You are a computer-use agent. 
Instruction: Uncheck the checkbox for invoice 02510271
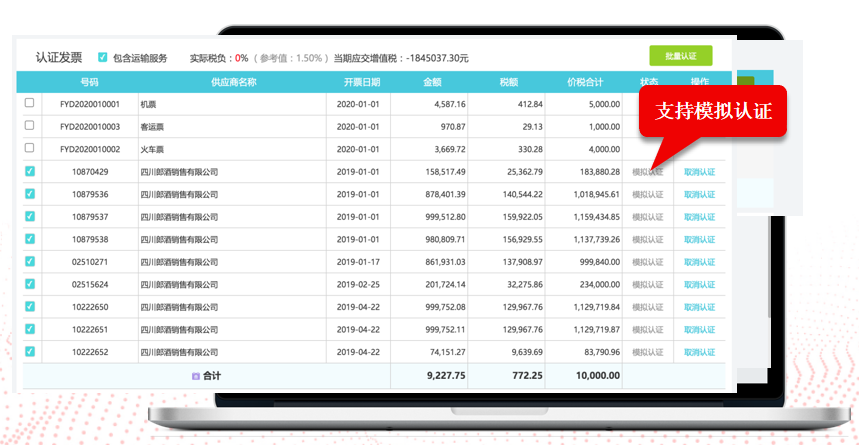tap(29, 261)
